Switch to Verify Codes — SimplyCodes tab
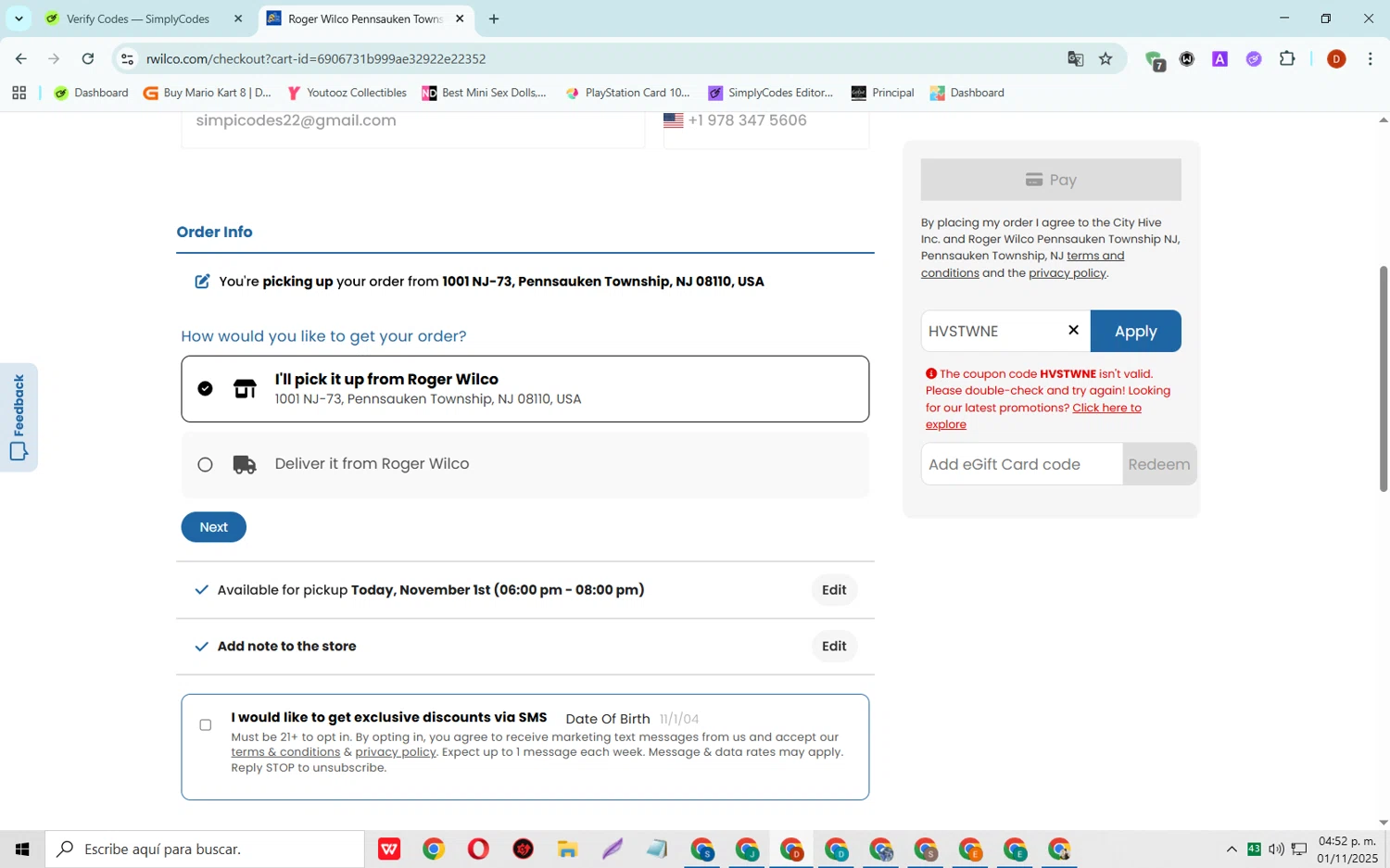The height and width of the screenshot is (868, 1390). coord(137,19)
